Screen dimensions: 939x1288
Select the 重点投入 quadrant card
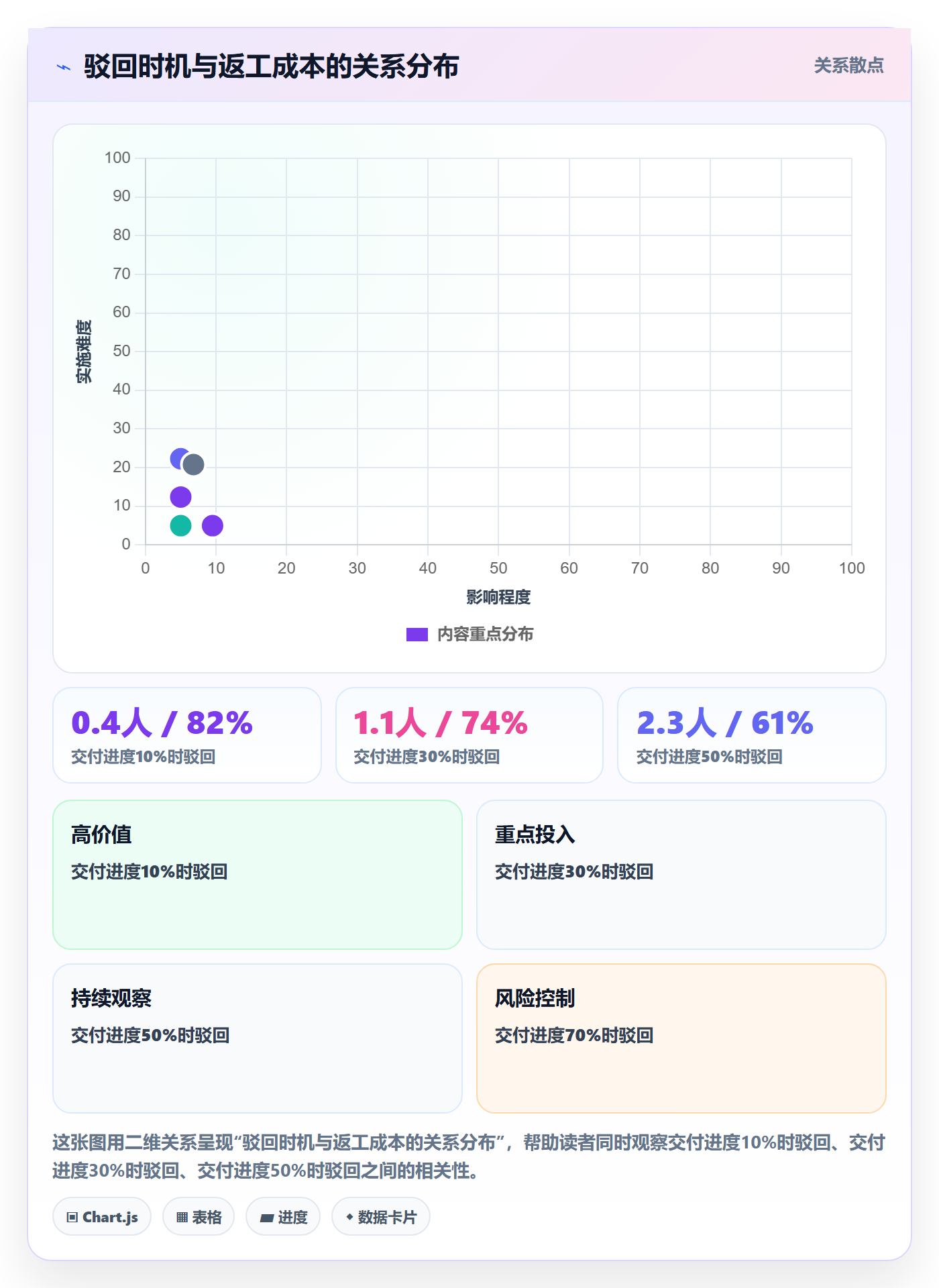pos(681,875)
